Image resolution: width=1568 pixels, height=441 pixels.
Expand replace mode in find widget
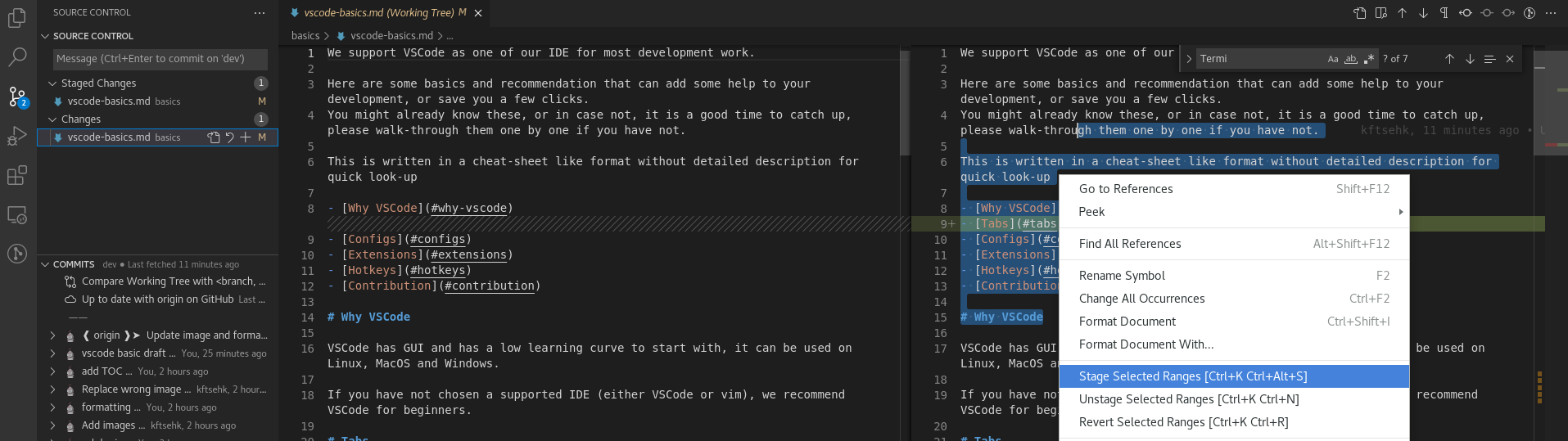coord(1189,59)
